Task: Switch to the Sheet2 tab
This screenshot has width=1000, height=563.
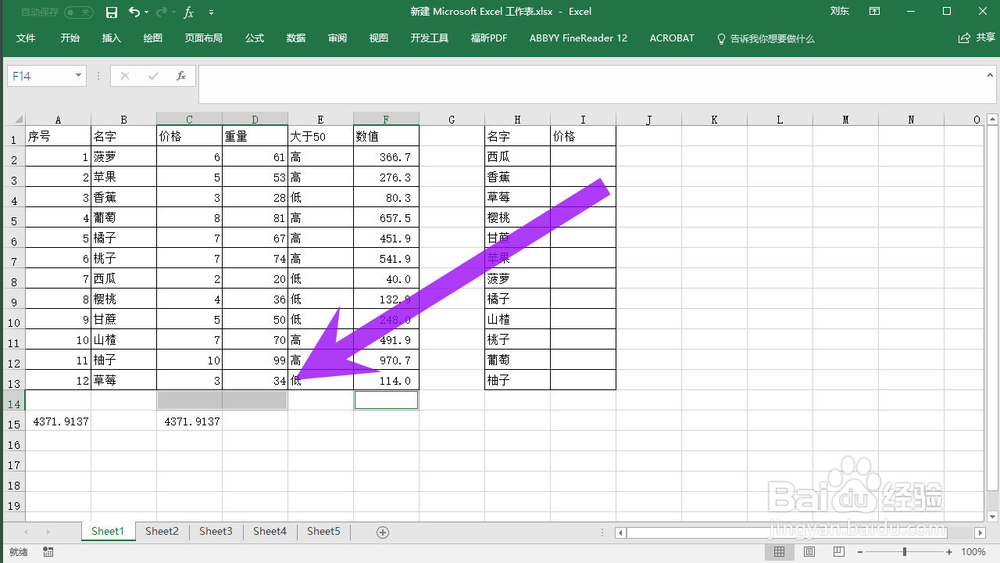Action: (162, 531)
